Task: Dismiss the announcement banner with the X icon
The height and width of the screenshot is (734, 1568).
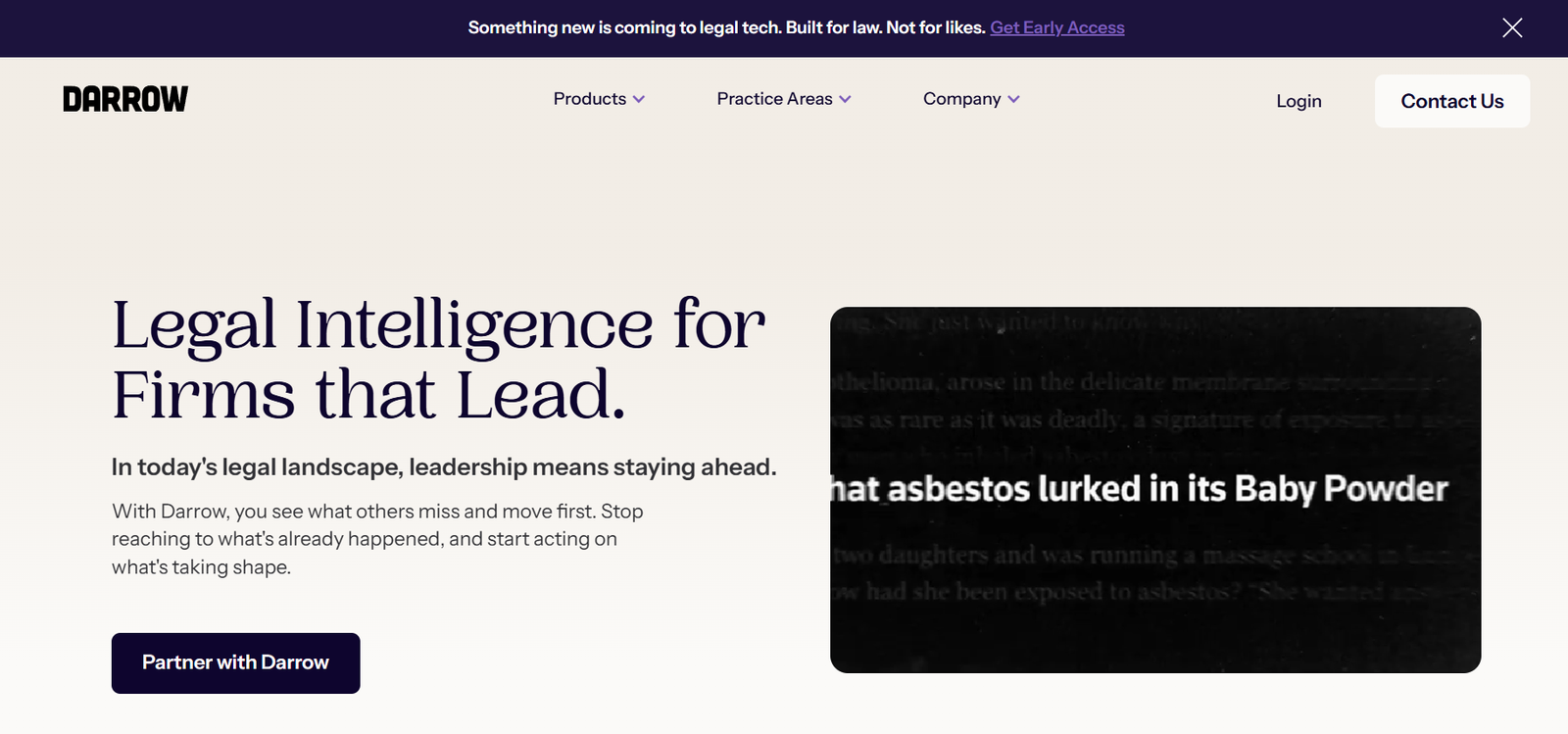Action: pos(1512,27)
